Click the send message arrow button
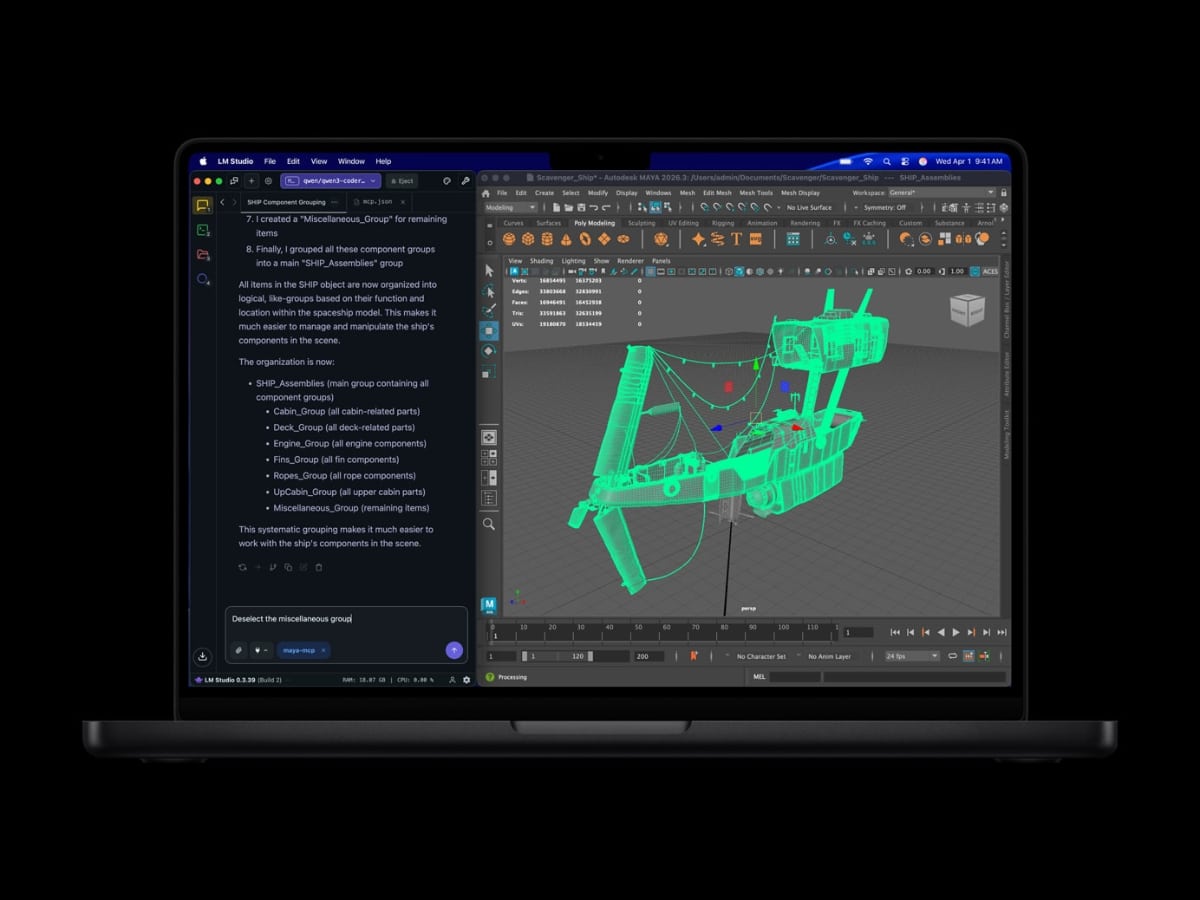Screen dimensions: 1200x900 454,650
